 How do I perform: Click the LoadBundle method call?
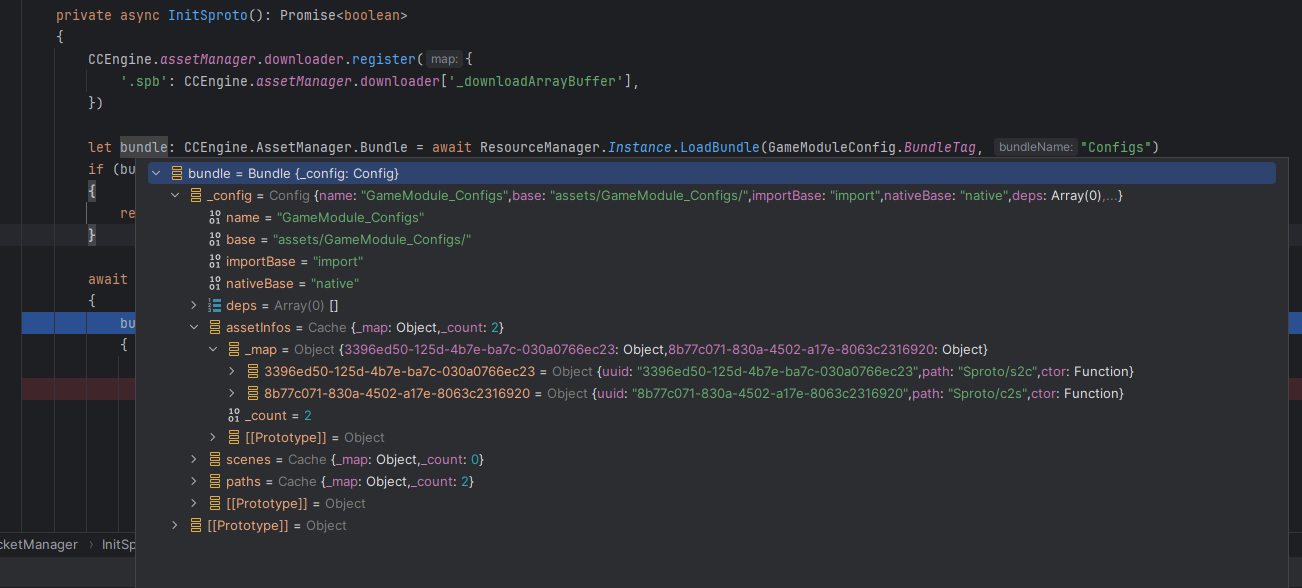point(720,148)
